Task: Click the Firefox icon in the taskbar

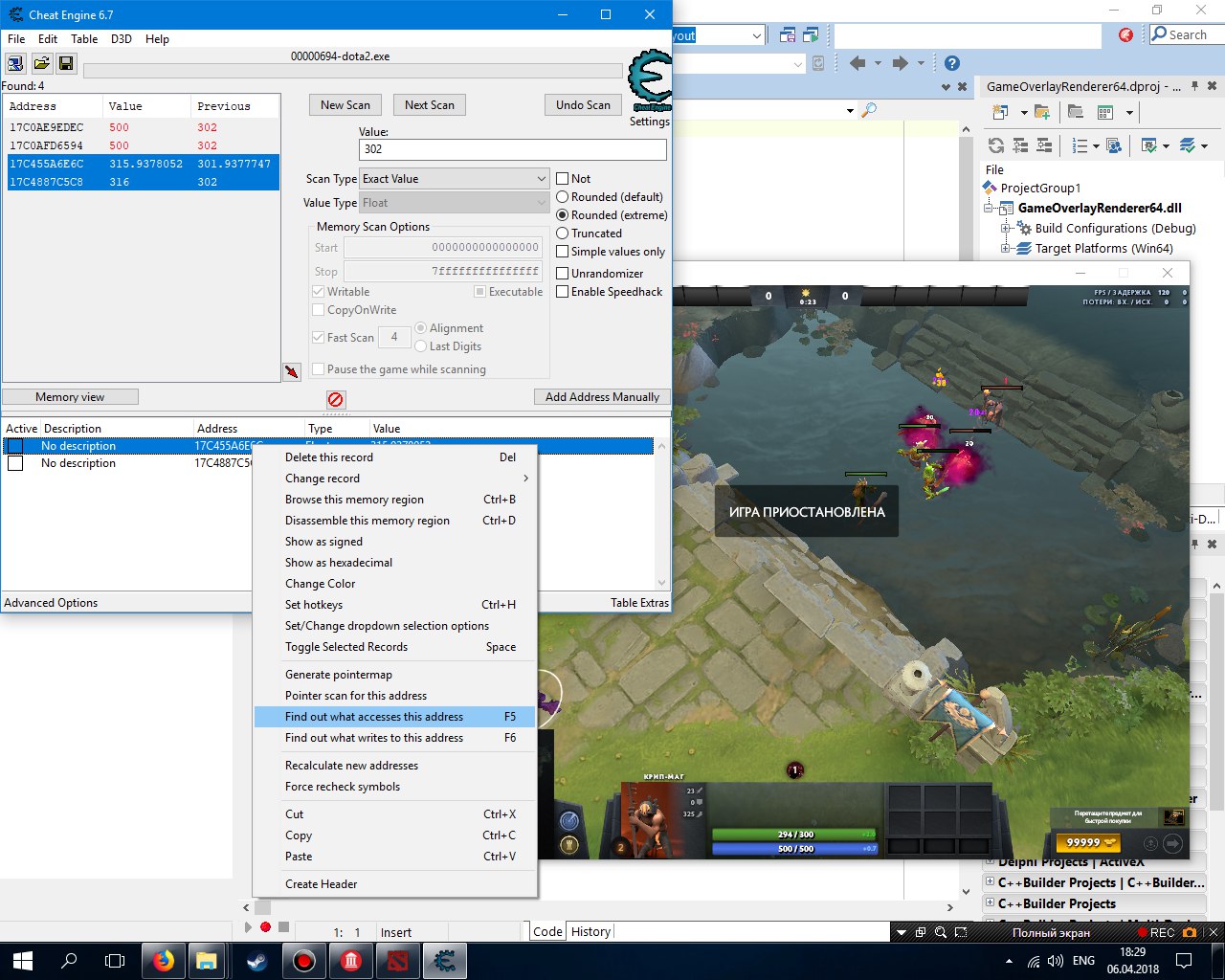Action: [164, 960]
